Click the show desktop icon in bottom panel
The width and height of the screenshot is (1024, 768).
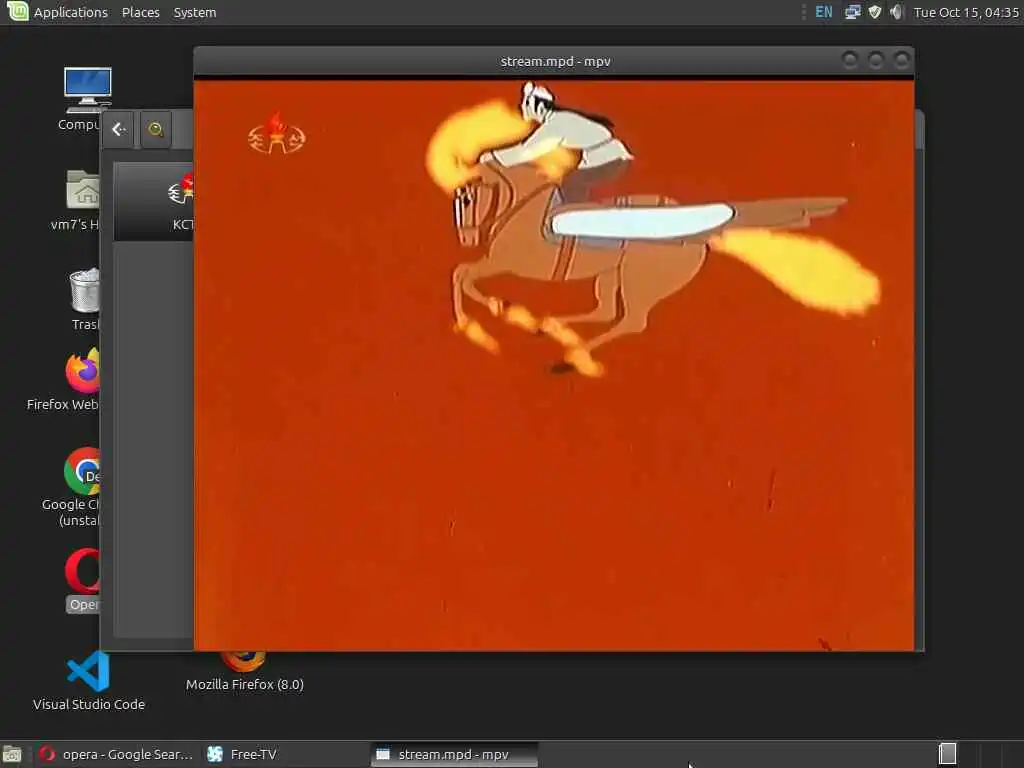tap(12, 754)
